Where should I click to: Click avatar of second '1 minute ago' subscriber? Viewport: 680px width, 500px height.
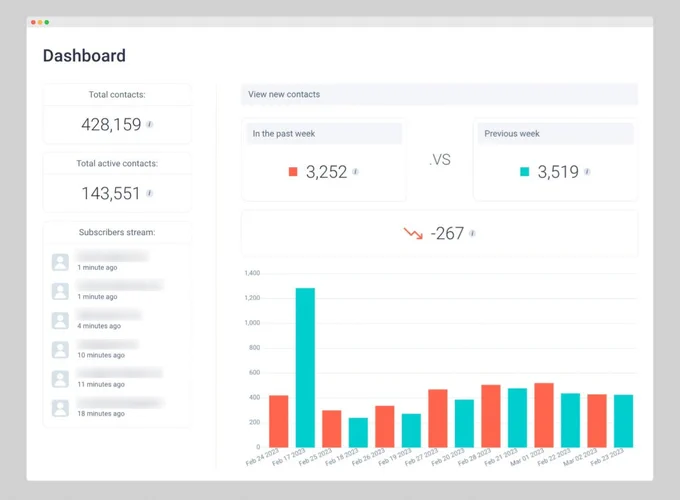[60, 291]
